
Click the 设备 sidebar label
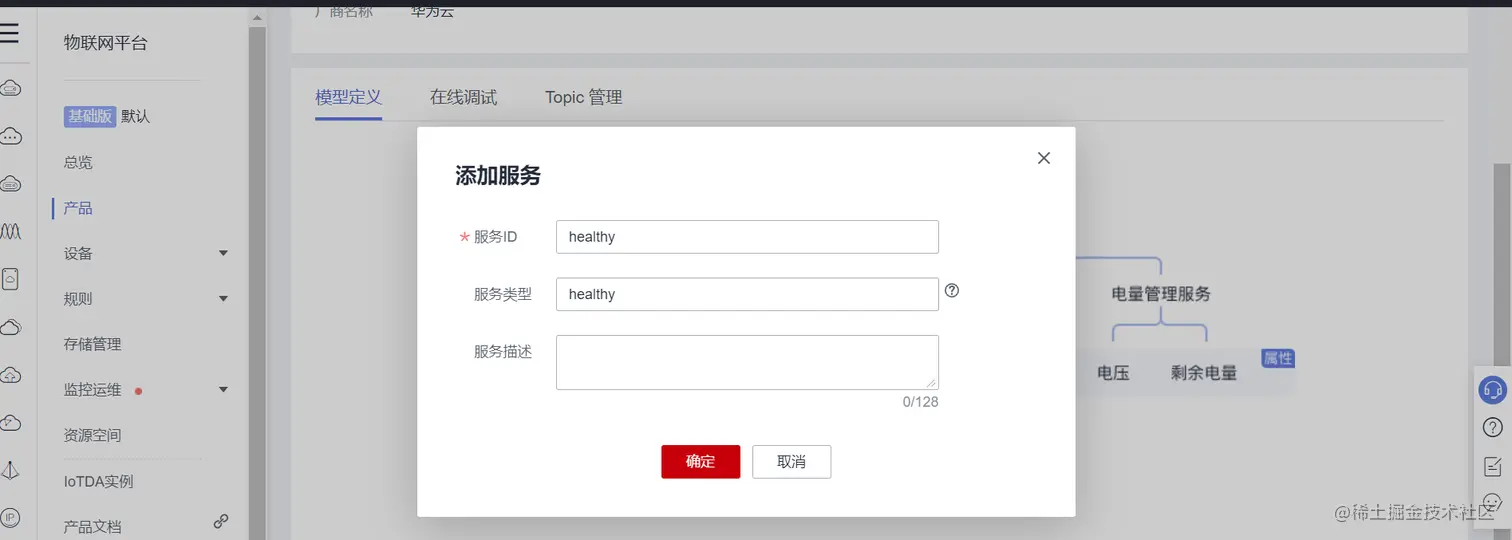[78, 253]
